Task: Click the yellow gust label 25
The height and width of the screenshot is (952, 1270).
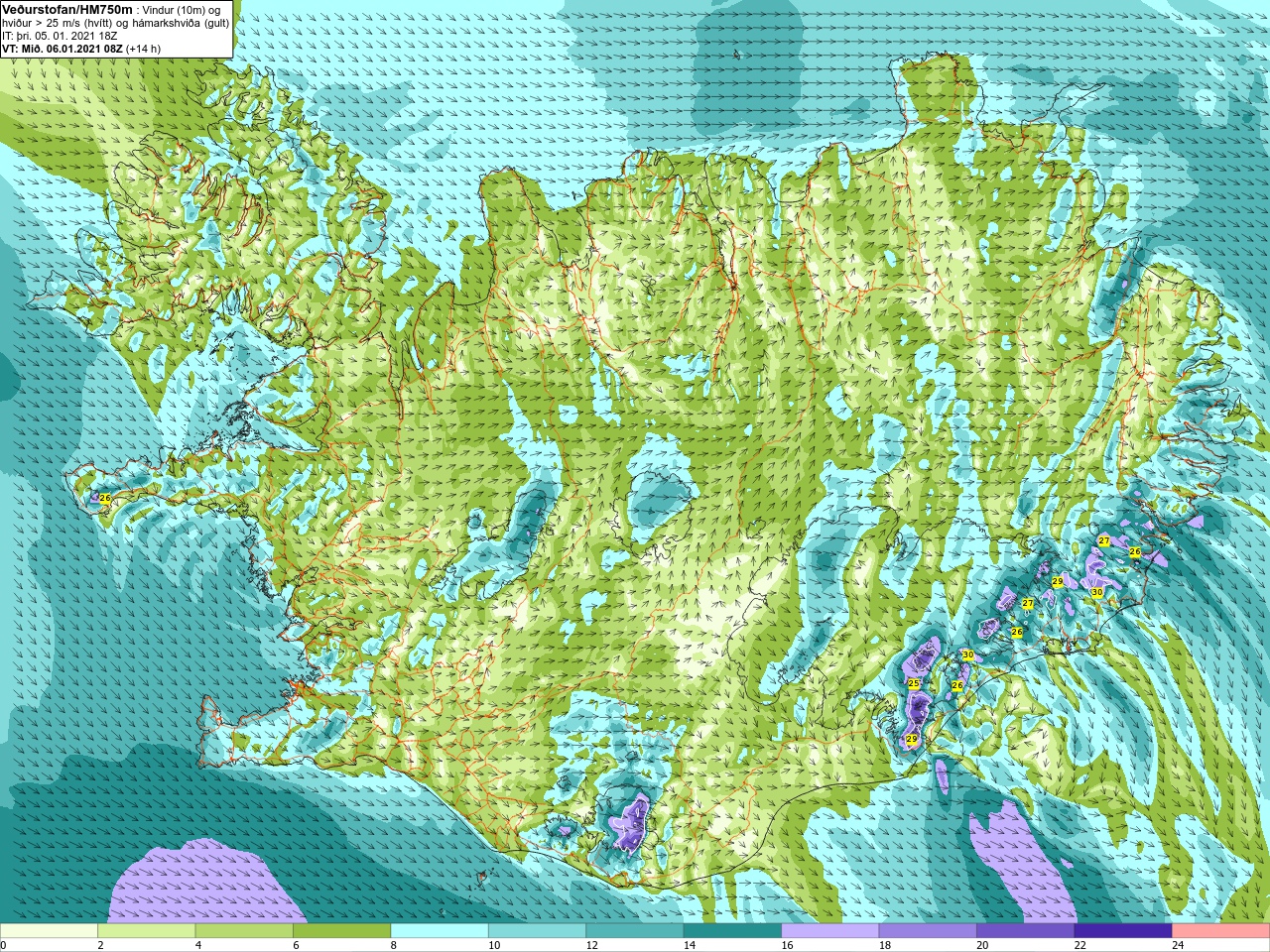Action: [x=914, y=683]
